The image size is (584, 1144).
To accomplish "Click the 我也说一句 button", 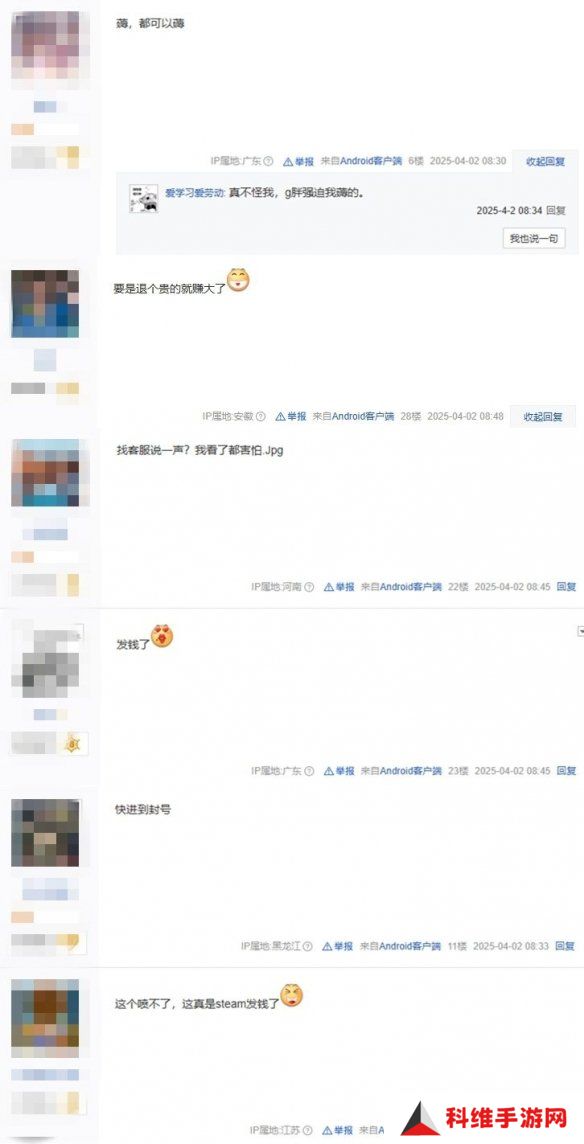I will [534, 239].
